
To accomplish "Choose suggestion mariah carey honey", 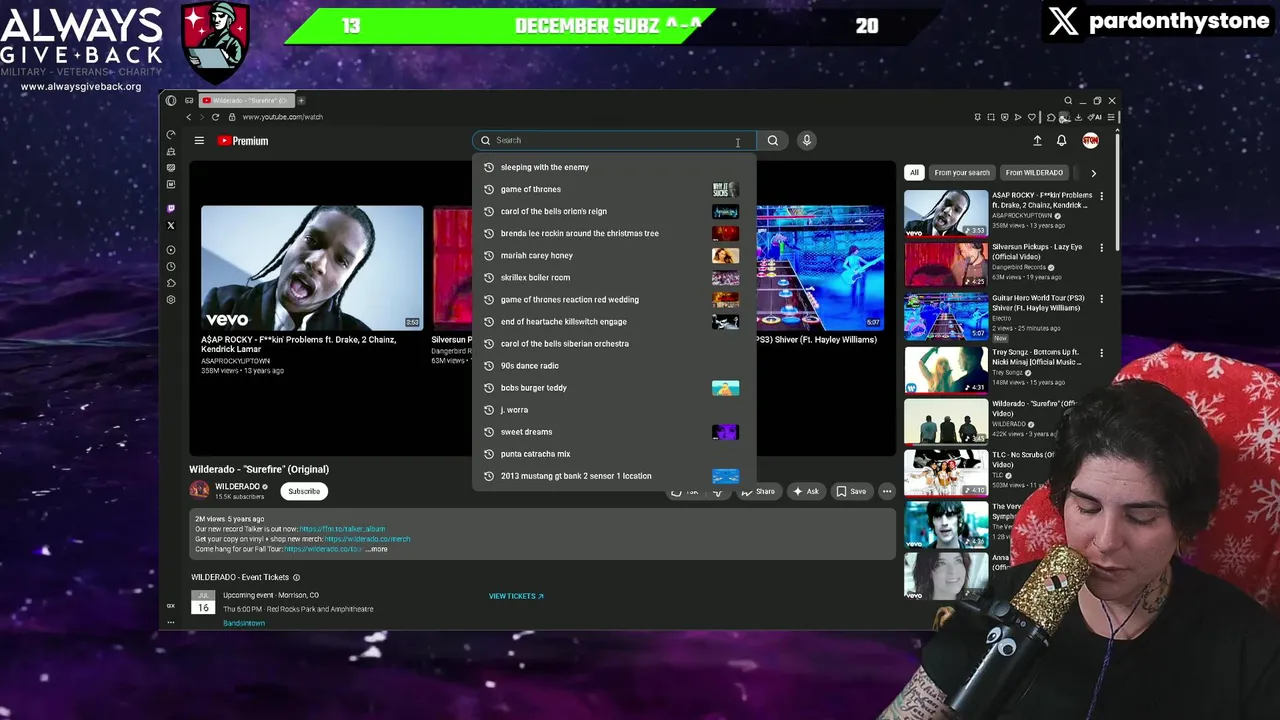I will pyautogui.click(x=614, y=255).
